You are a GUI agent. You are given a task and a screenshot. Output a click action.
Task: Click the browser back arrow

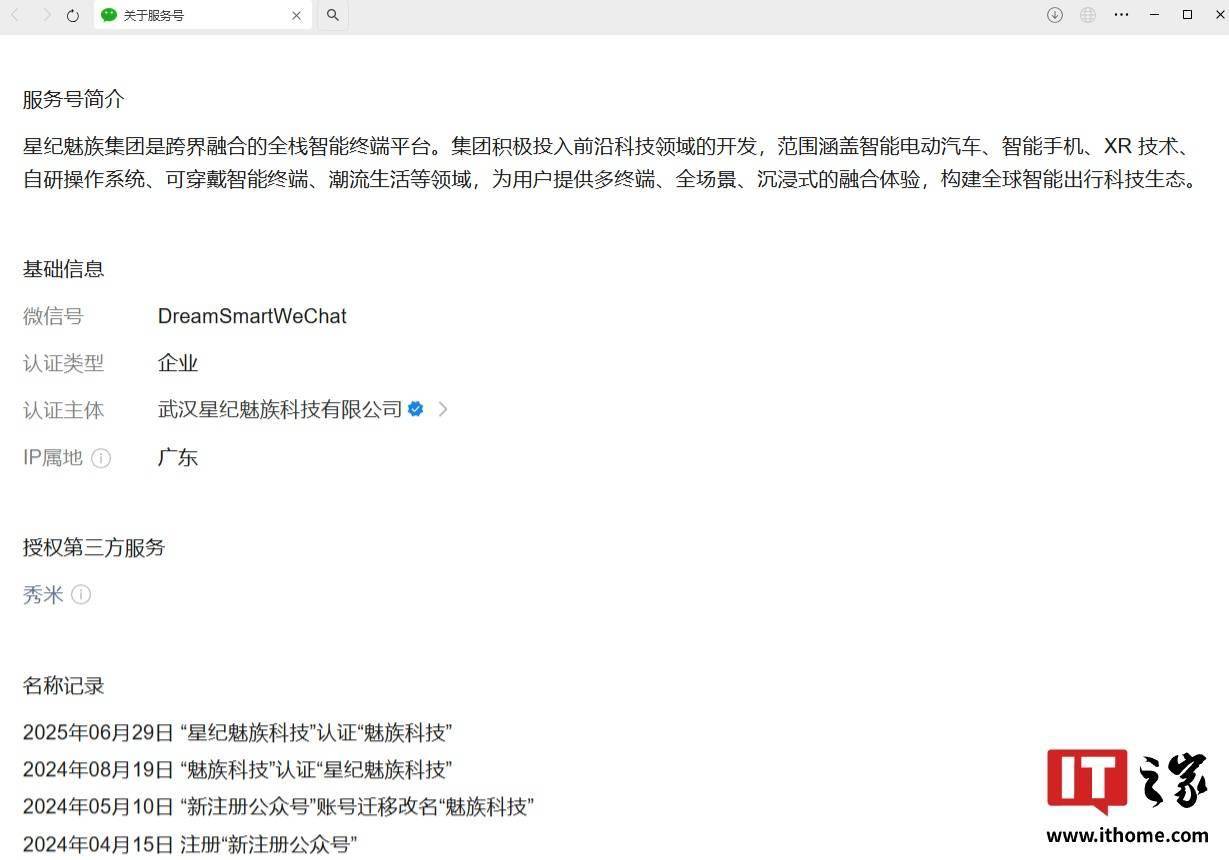tap(15, 15)
